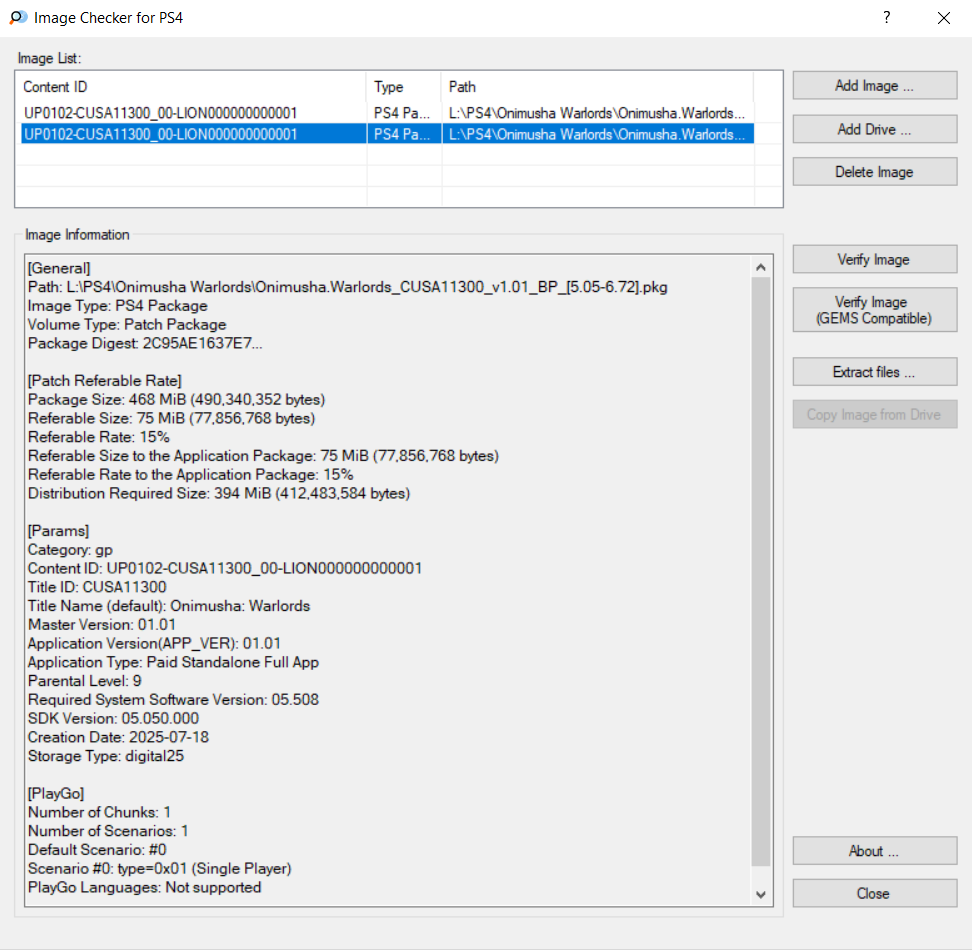Screen dimensions: 972x950
Task: Close the Image Checker window using X
Action: (943, 18)
